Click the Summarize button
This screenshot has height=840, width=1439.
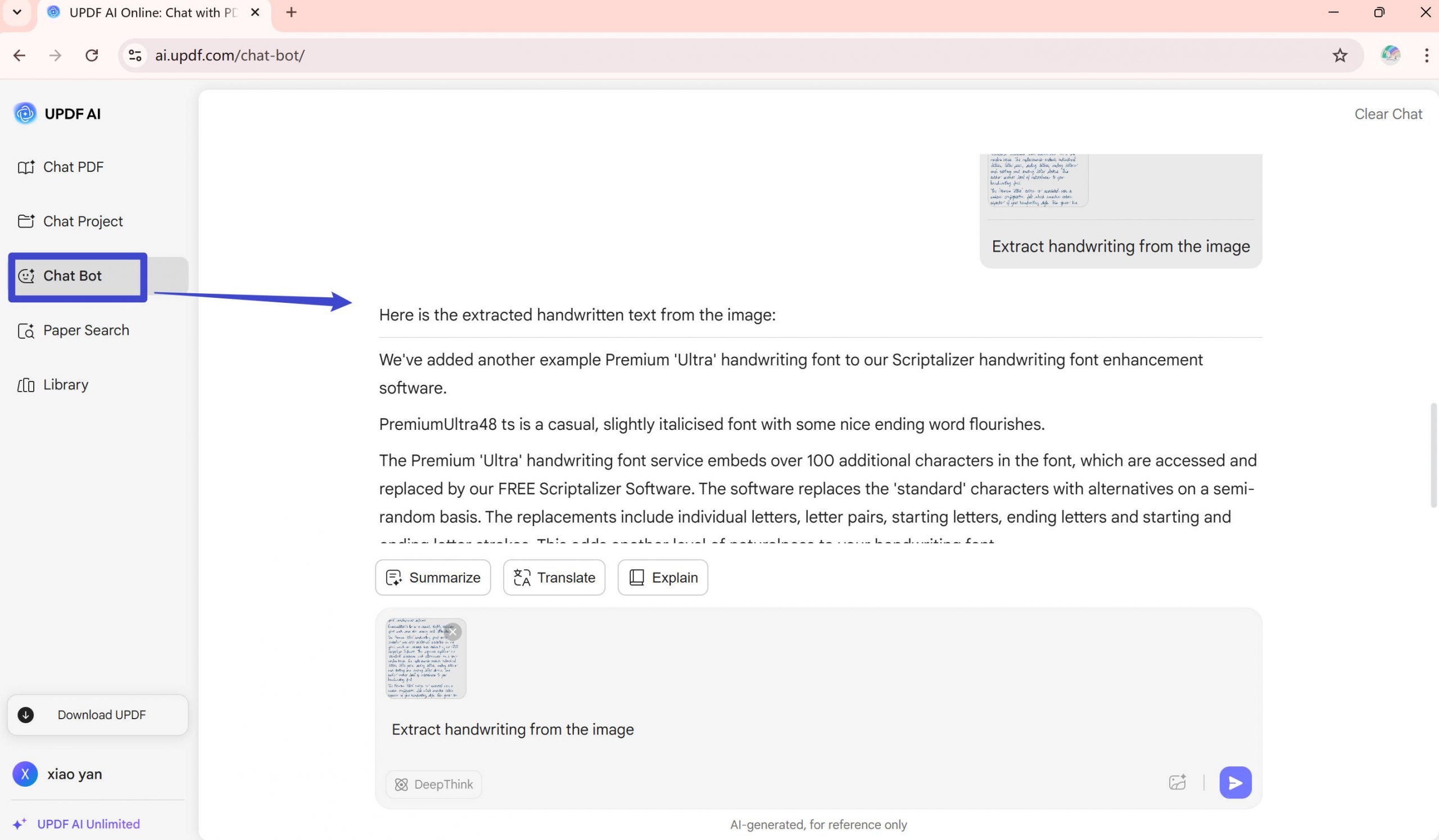(433, 578)
